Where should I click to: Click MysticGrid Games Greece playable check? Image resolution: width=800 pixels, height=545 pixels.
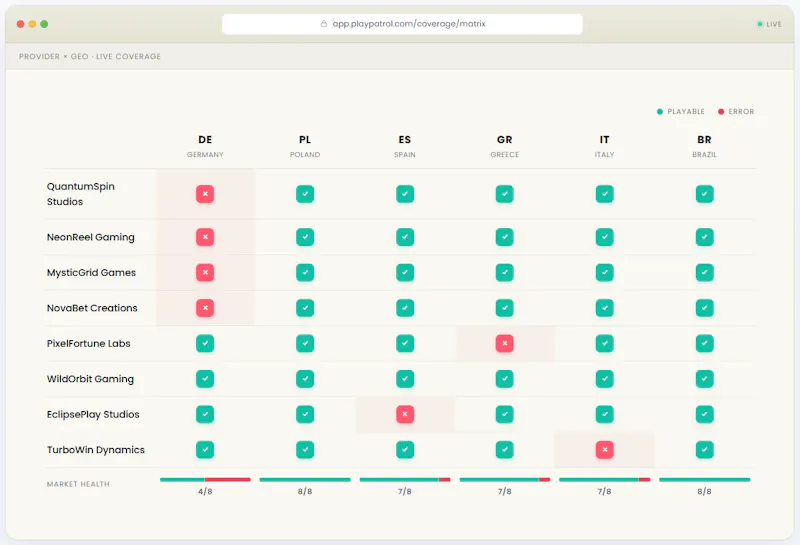pos(505,272)
